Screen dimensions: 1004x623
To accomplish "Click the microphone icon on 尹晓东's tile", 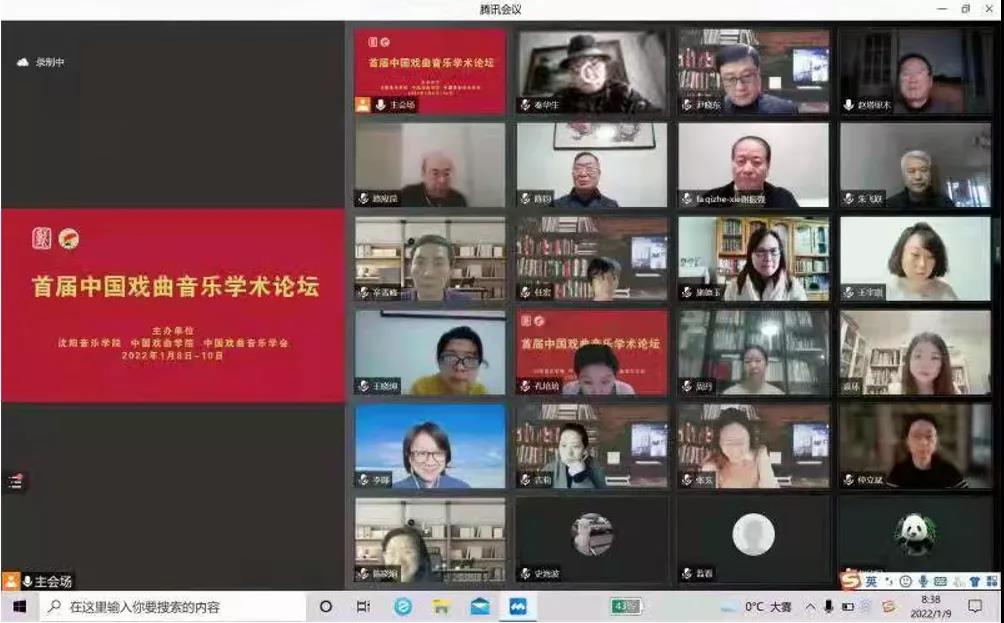I will click(x=687, y=105).
